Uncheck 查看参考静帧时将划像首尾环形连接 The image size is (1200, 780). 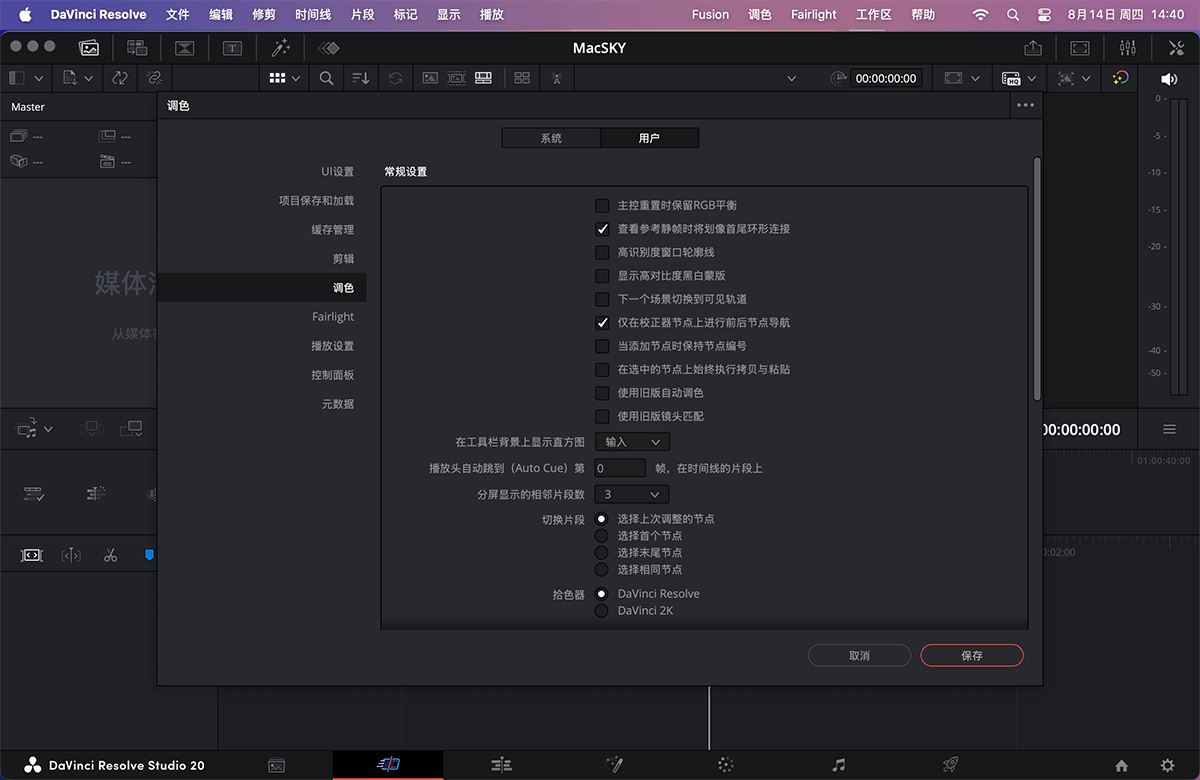tap(602, 229)
